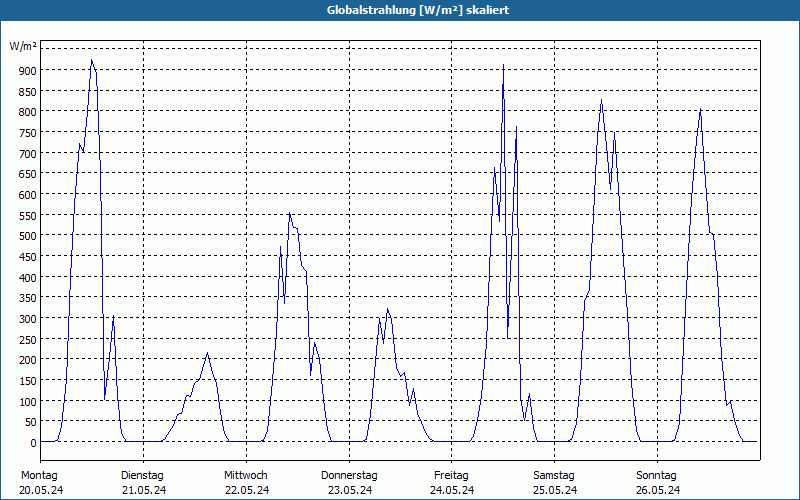Select the 400 y-axis tick label
800x500 pixels.
[x=29, y=278]
